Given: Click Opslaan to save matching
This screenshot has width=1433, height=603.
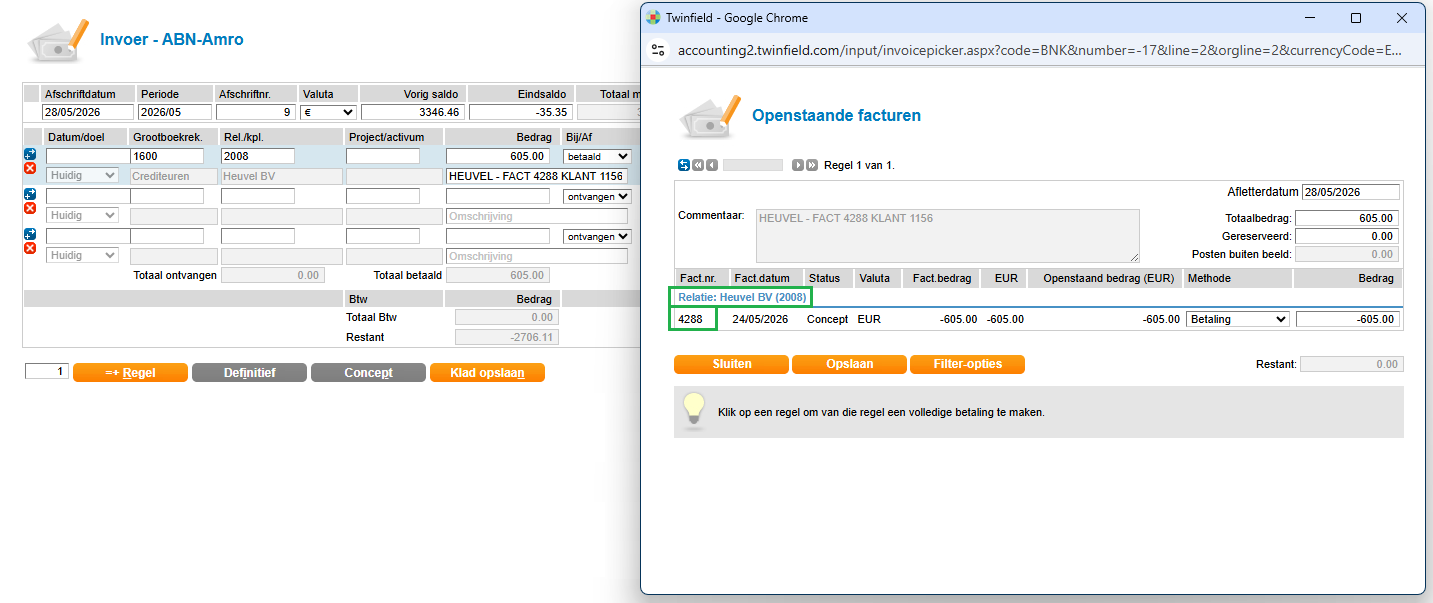Looking at the screenshot, I should click(849, 364).
